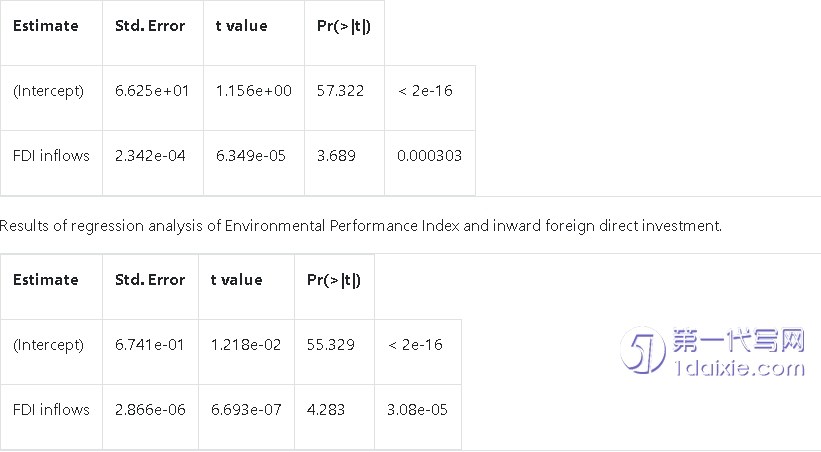Click the 6.741e-01 intercept cell

(x=149, y=345)
